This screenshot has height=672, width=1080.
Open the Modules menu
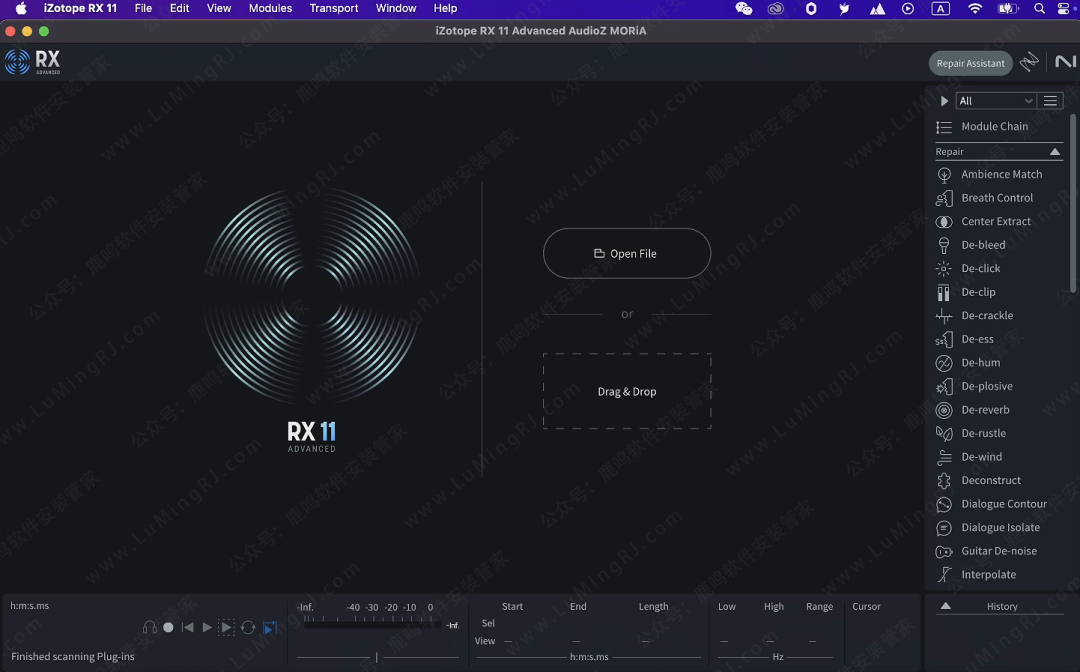click(270, 8)
